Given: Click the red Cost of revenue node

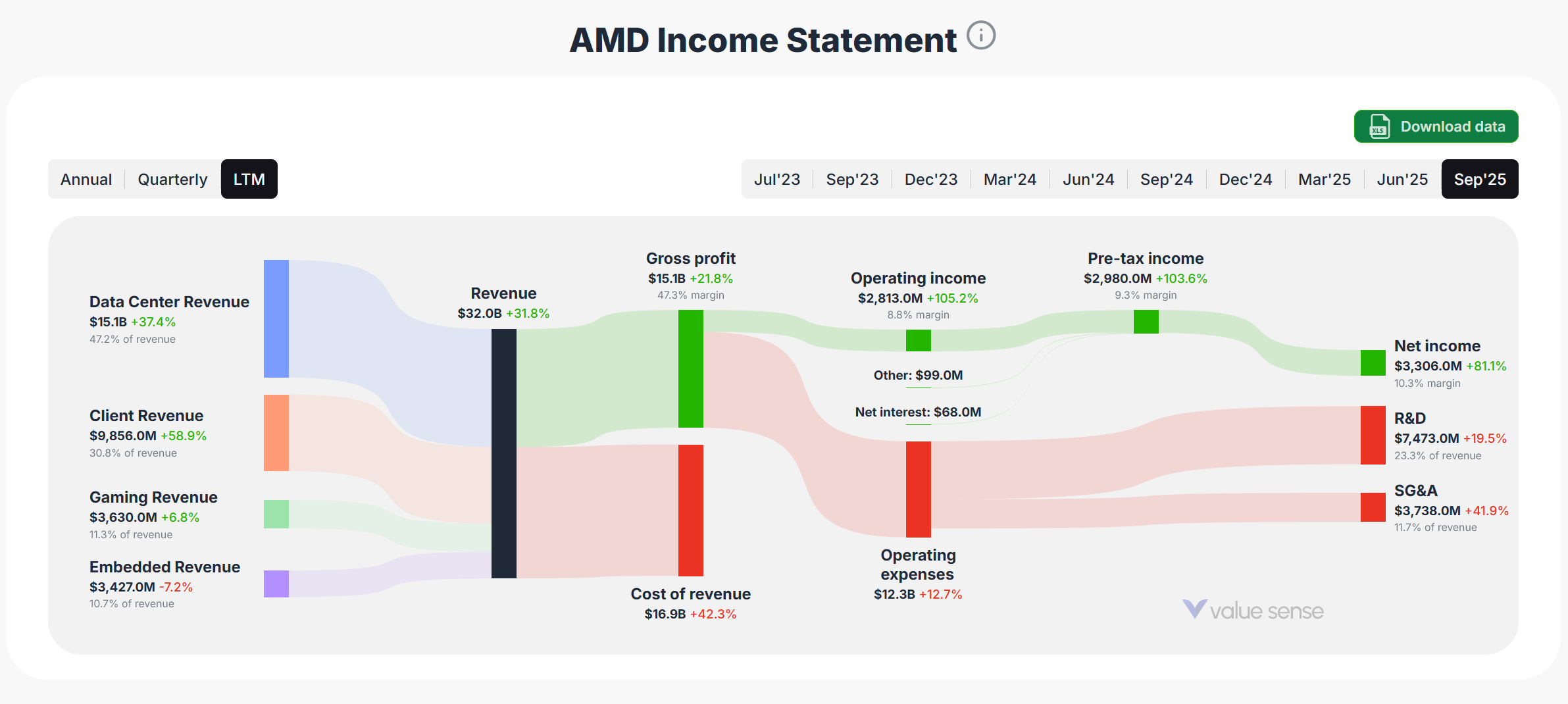Looking at the screenshot, I should coord(691,510).
